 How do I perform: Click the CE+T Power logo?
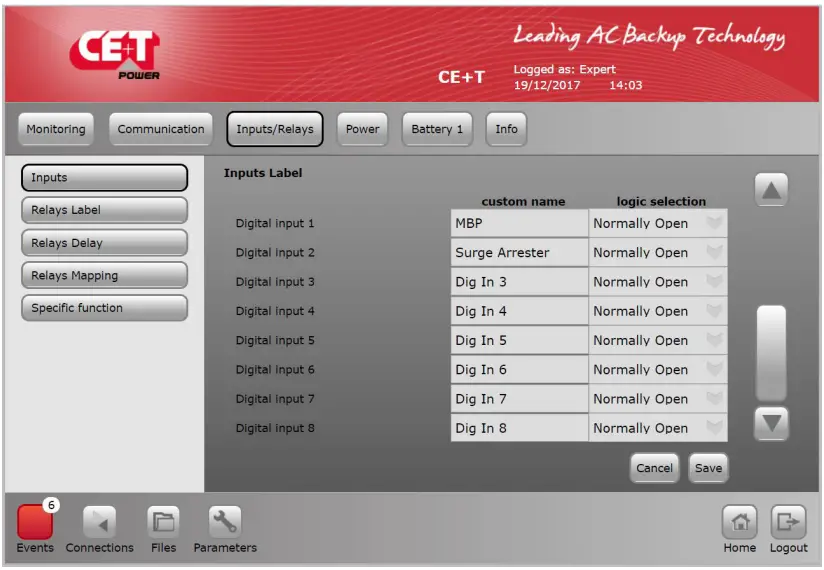[x=115, y=55]
